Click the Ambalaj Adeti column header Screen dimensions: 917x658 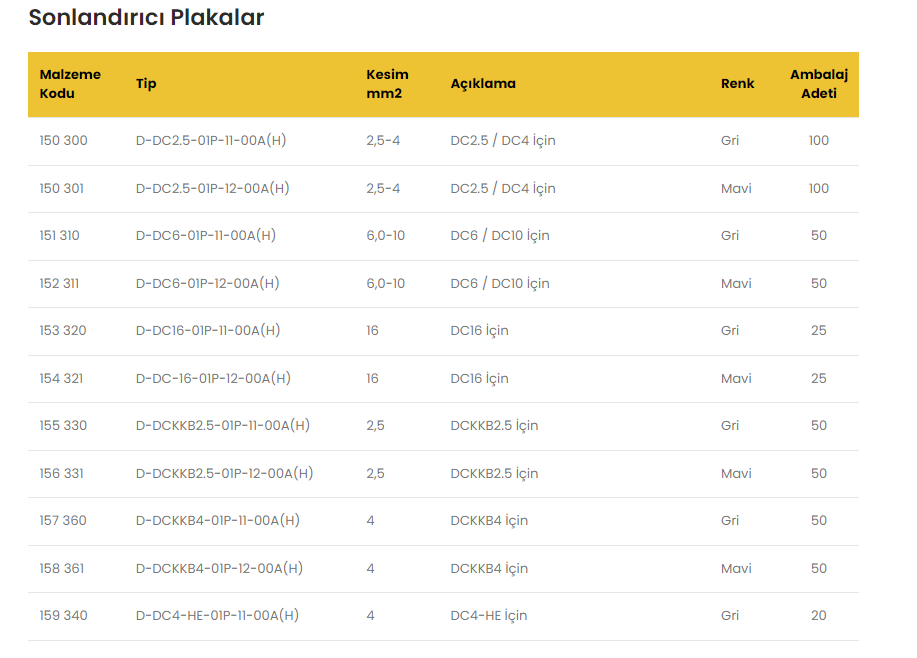click(x=818, y=84)
